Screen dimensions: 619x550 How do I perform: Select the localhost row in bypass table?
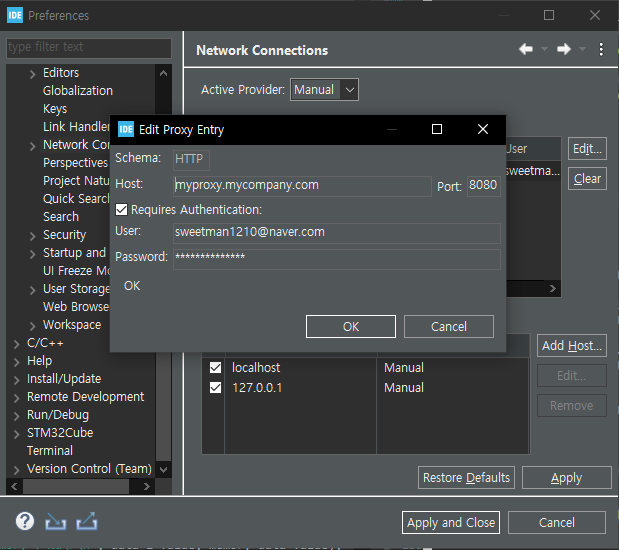click(366, 368)
